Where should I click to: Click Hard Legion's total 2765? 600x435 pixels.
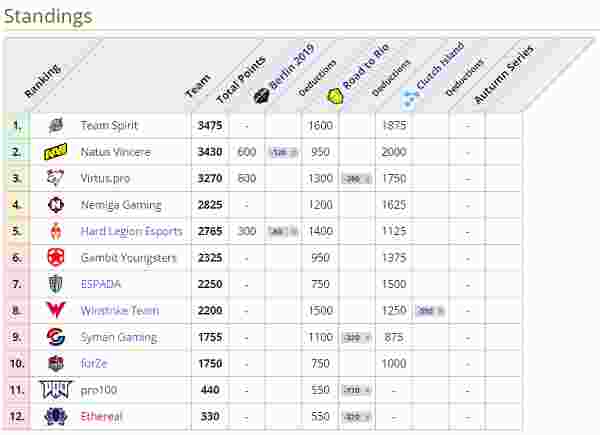[210, 231]
